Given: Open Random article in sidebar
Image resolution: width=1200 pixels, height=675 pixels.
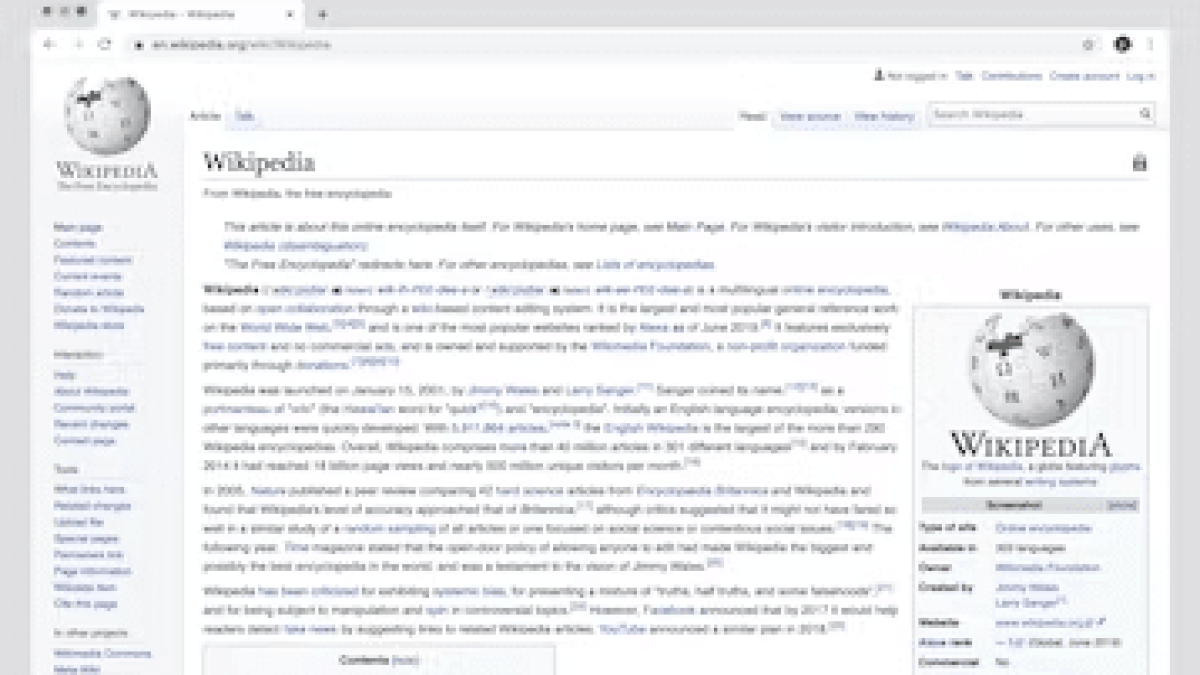Looking at the screenshot, I should pos(88,293).
